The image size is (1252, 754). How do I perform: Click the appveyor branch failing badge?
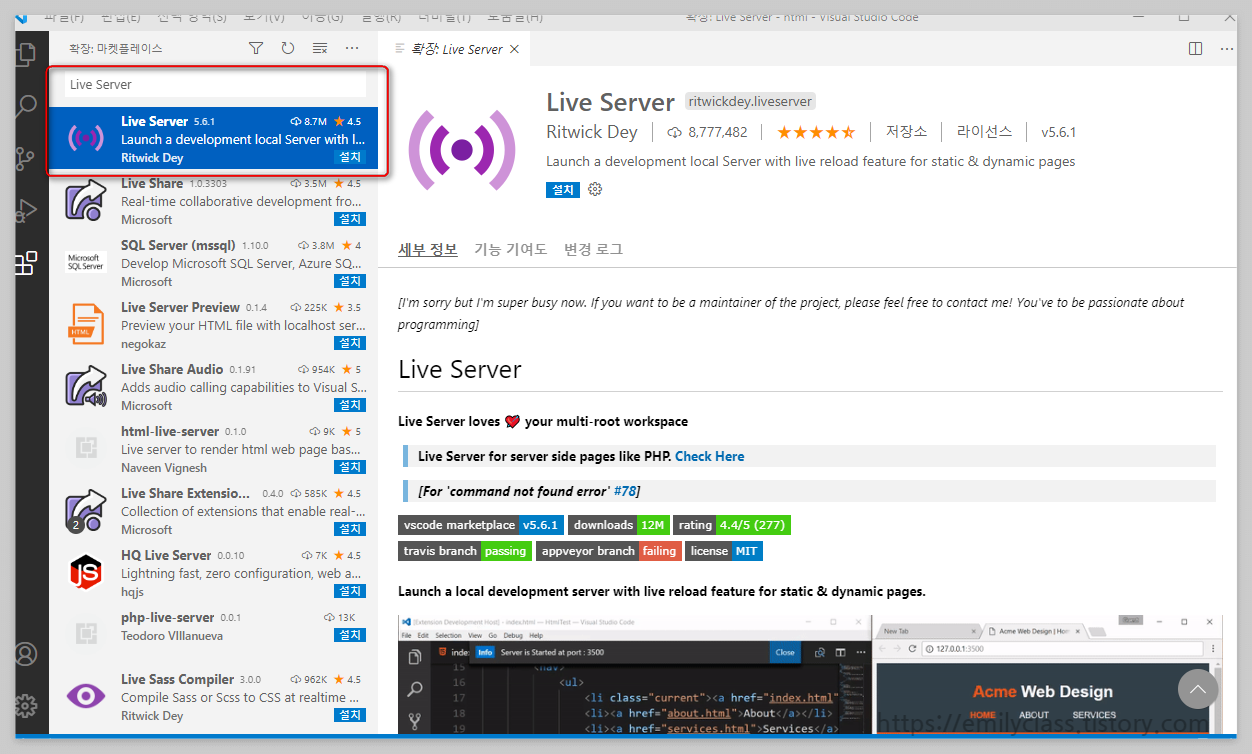pos(609,551)
